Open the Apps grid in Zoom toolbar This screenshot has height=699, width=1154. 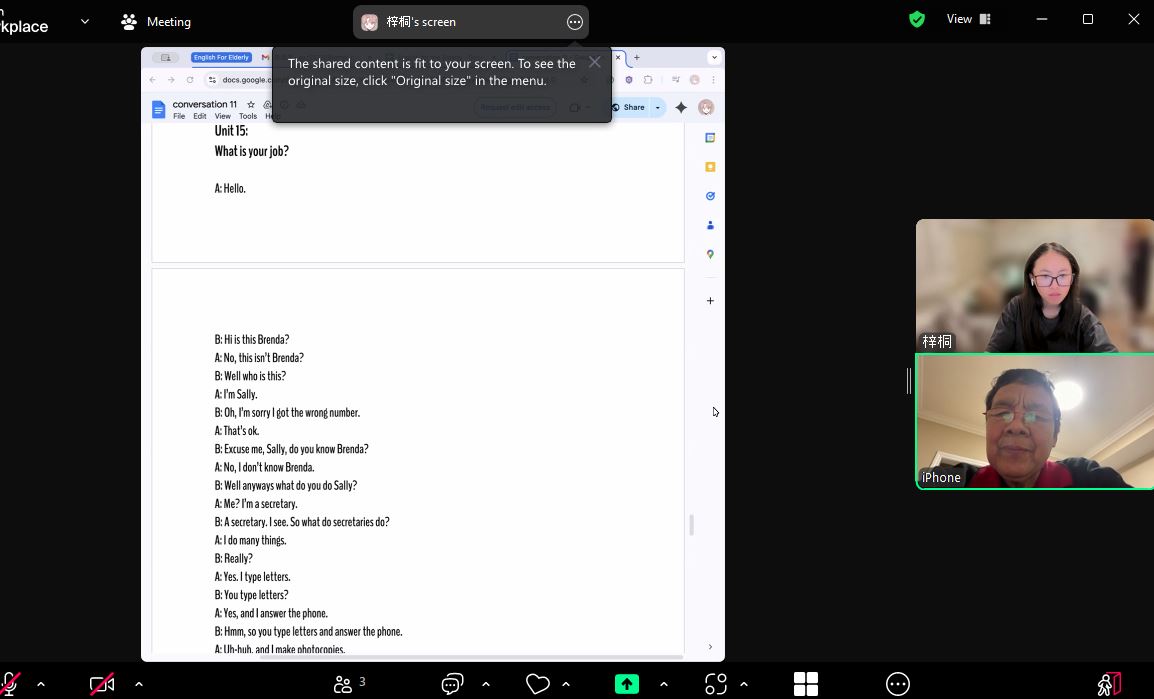tap(806, 684)
